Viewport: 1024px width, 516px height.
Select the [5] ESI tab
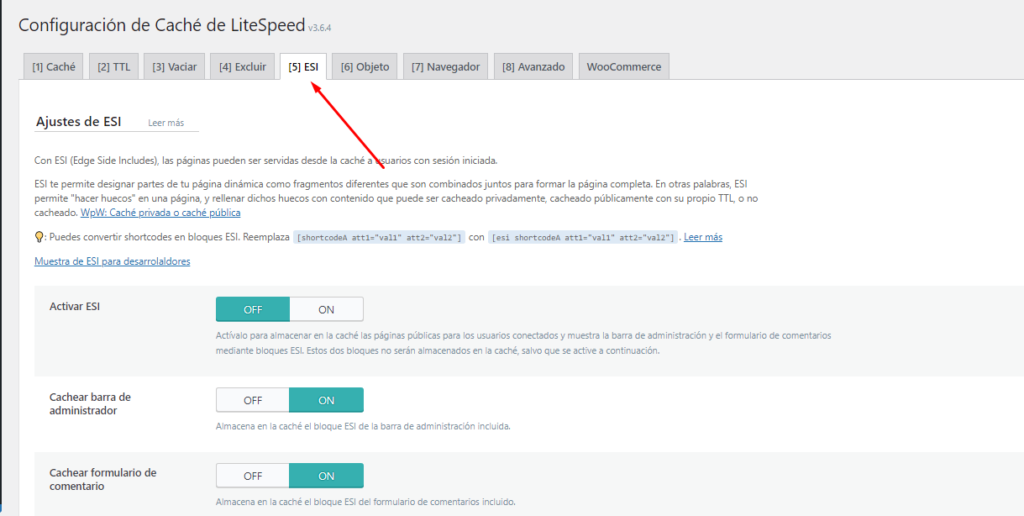303,67
